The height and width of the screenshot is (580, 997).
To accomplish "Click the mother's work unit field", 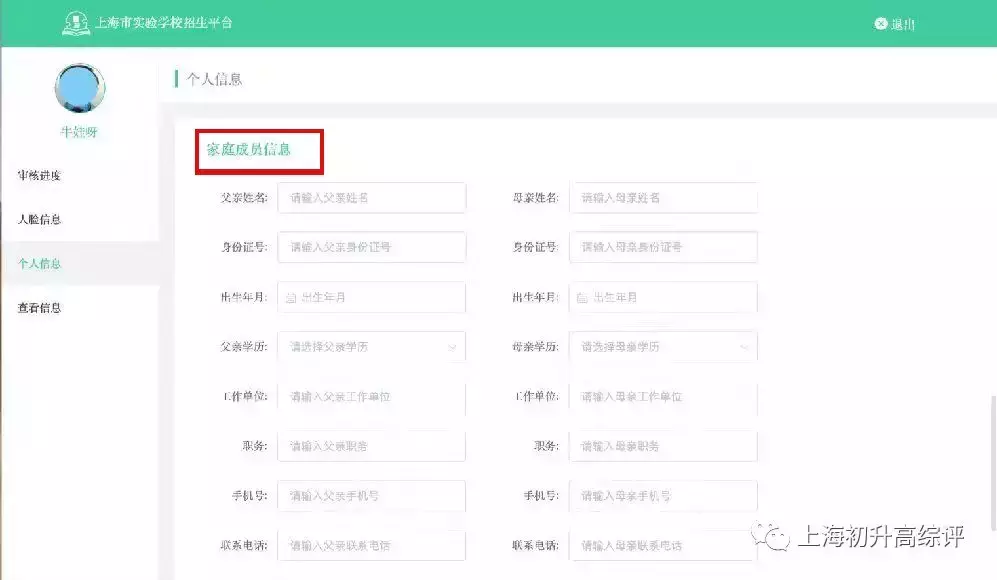I will [663, 397].
